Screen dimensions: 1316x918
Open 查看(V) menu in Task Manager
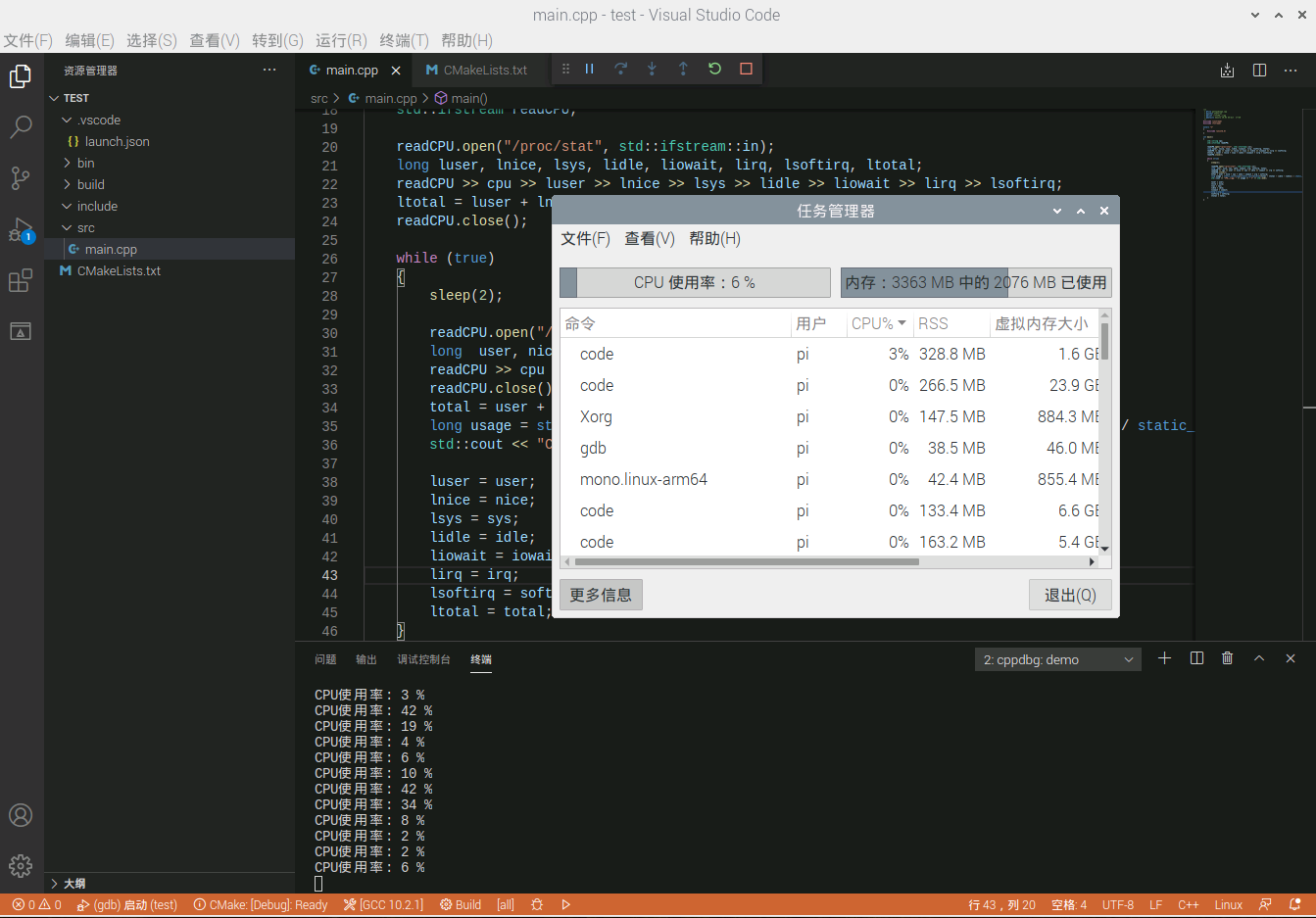pos(650,239)
